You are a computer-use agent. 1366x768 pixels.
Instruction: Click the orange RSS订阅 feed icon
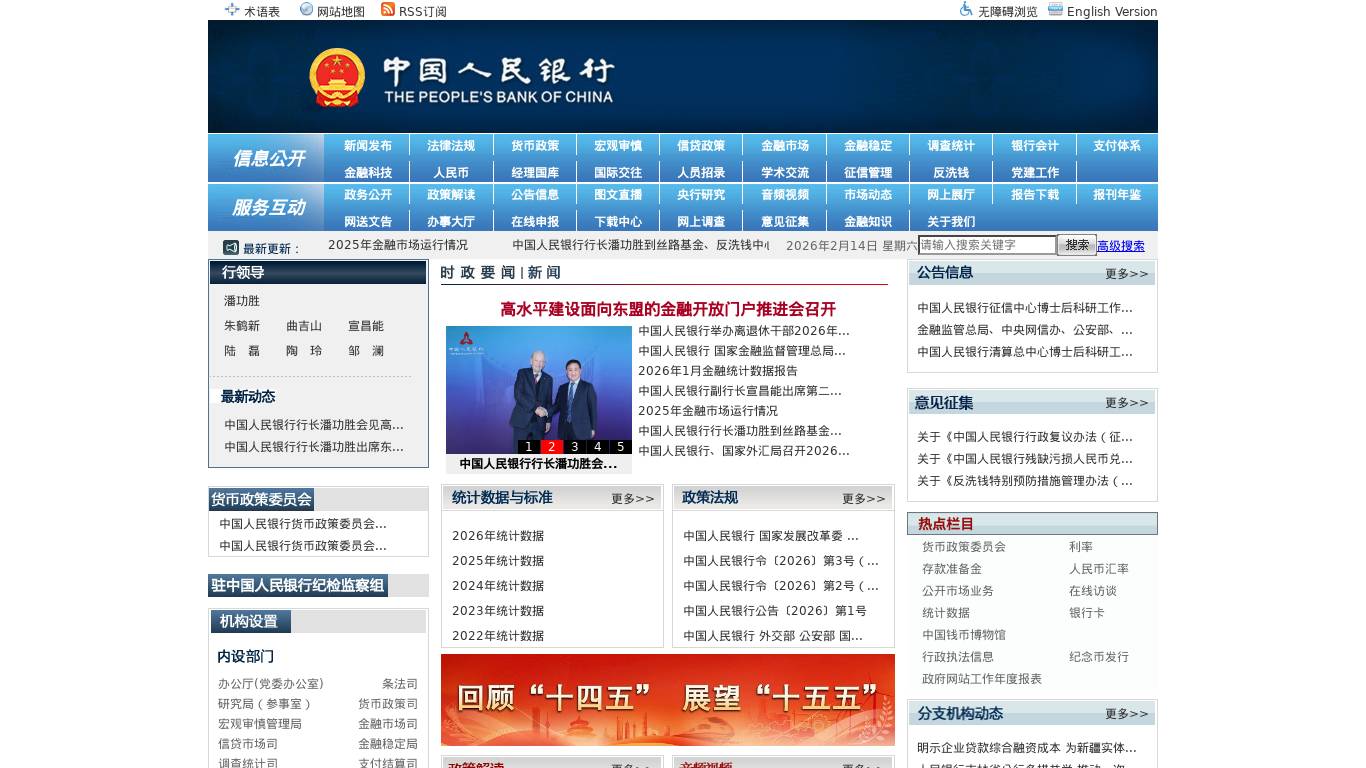pyautogui.click(x=387, y=10)
